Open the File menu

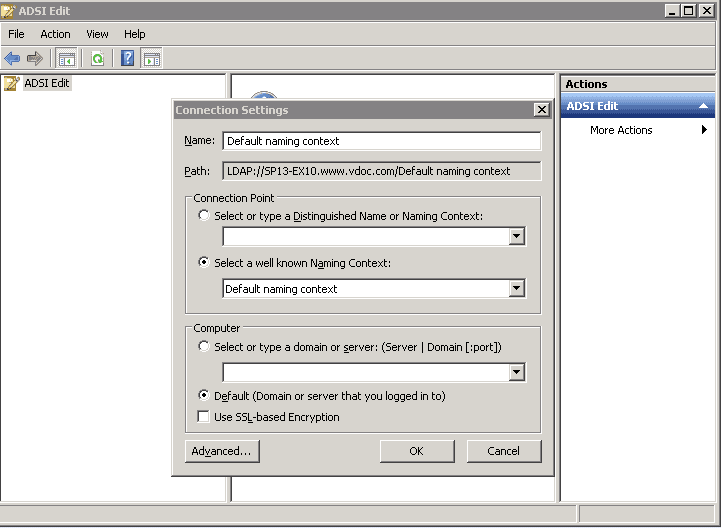(x=16, y=34)
